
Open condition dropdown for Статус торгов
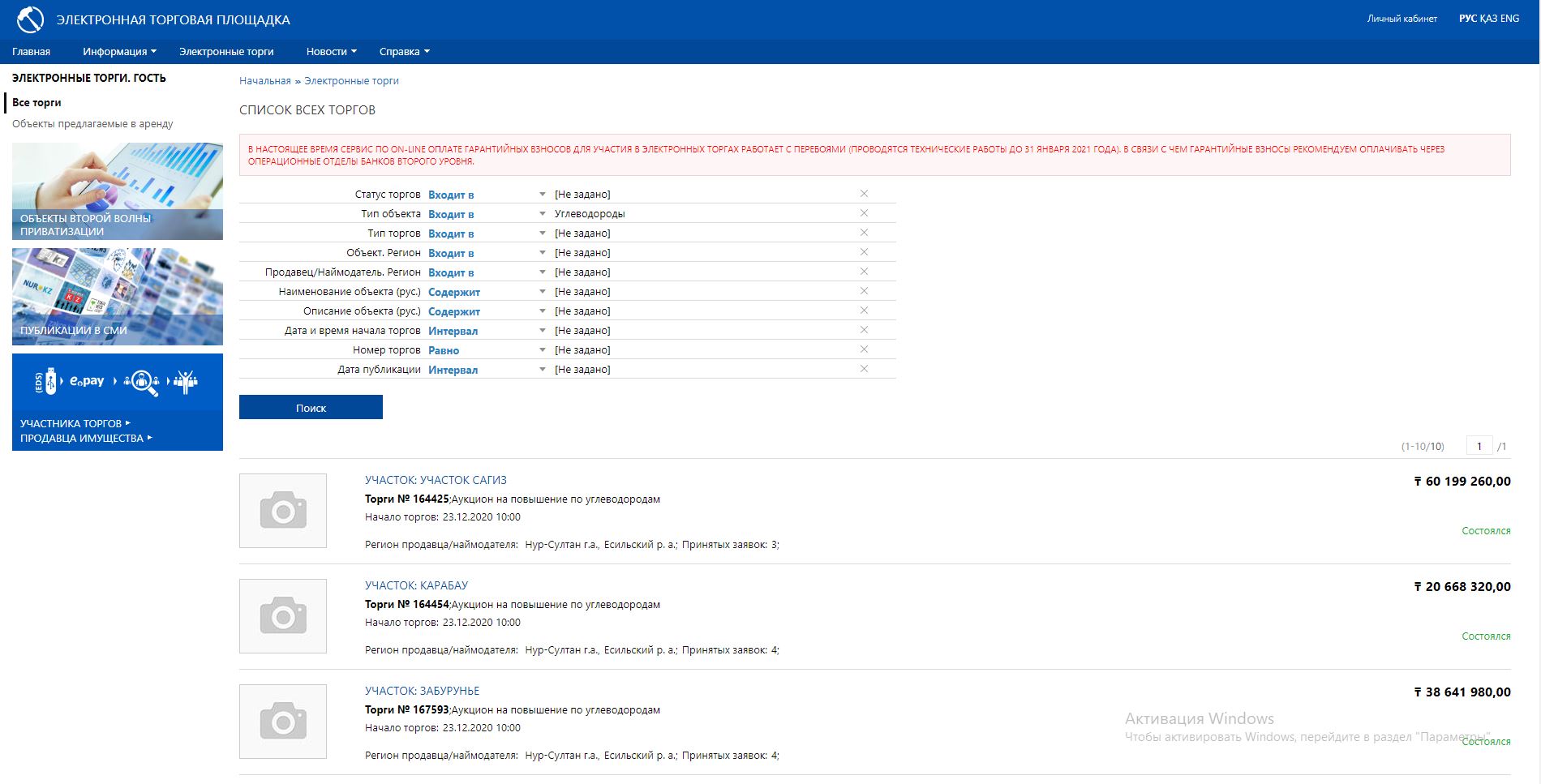(543, 195)
